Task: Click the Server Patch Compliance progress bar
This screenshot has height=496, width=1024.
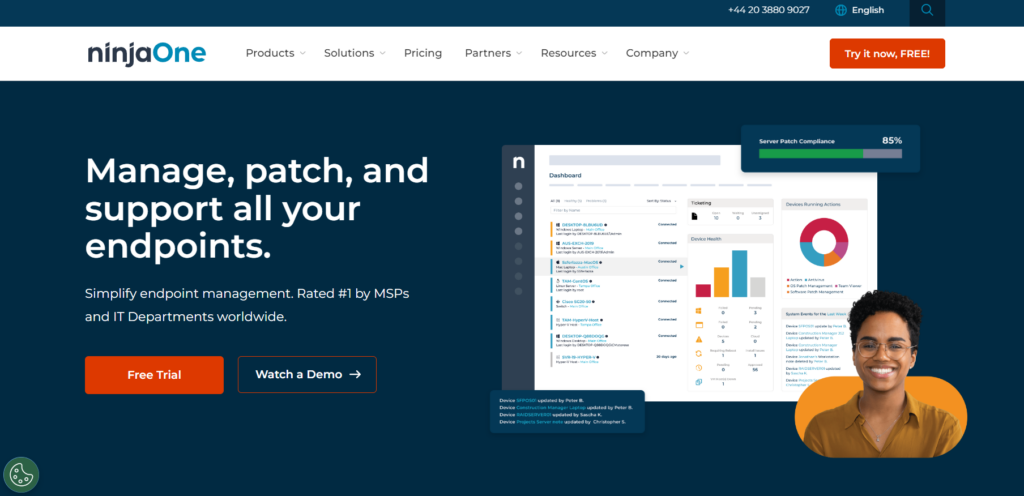Action: (x=830, y=154)
